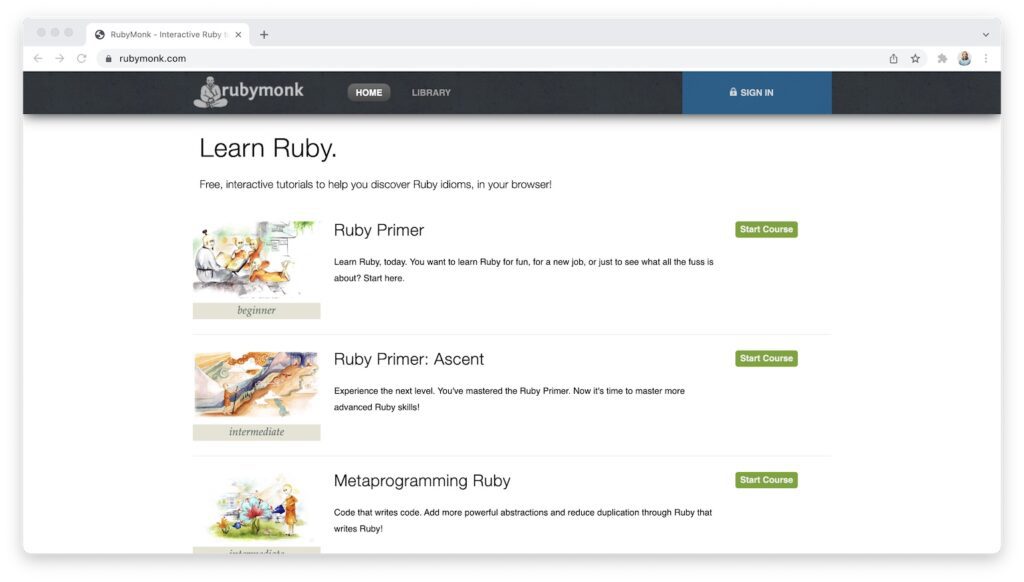Viewport: 1024px width, 582px height.
Task: Click the 'Learn Ruby.' heading
Action: (x=268, y=148)
